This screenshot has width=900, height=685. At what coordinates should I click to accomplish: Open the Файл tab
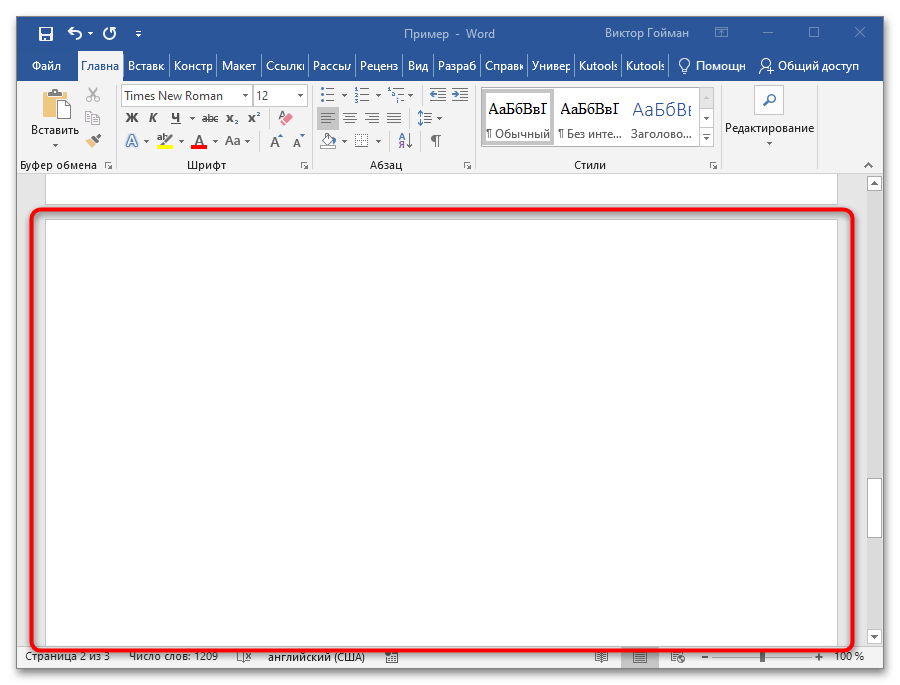pos(46,66)
